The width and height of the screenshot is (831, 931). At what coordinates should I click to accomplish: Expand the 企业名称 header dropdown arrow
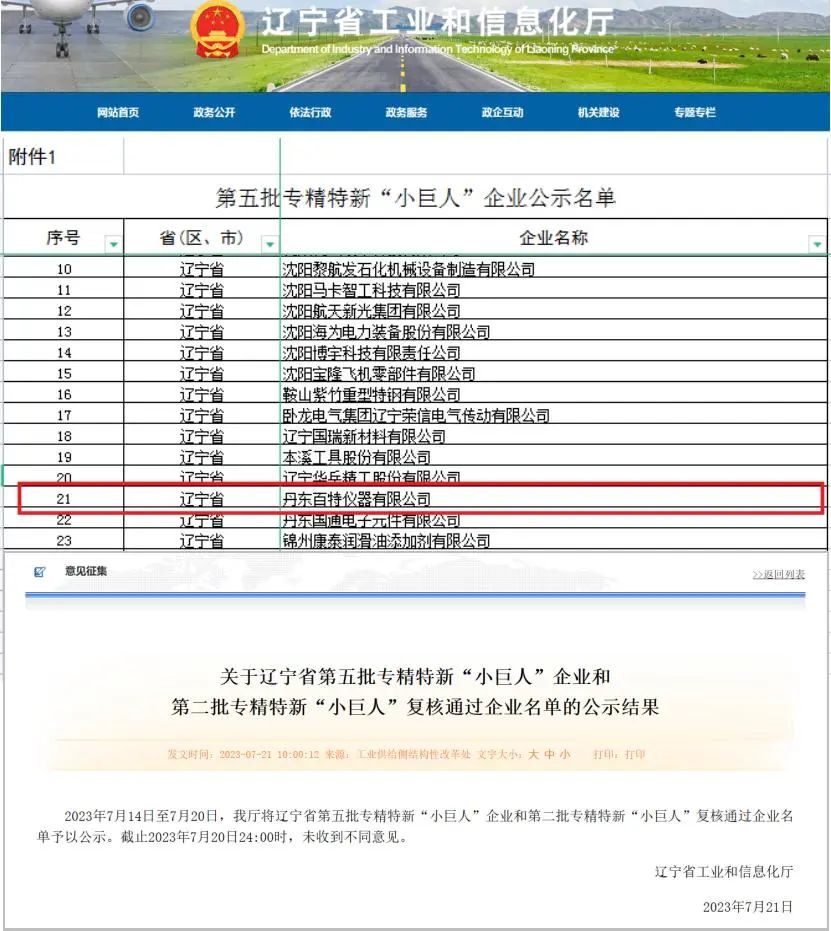click(817, 246)
